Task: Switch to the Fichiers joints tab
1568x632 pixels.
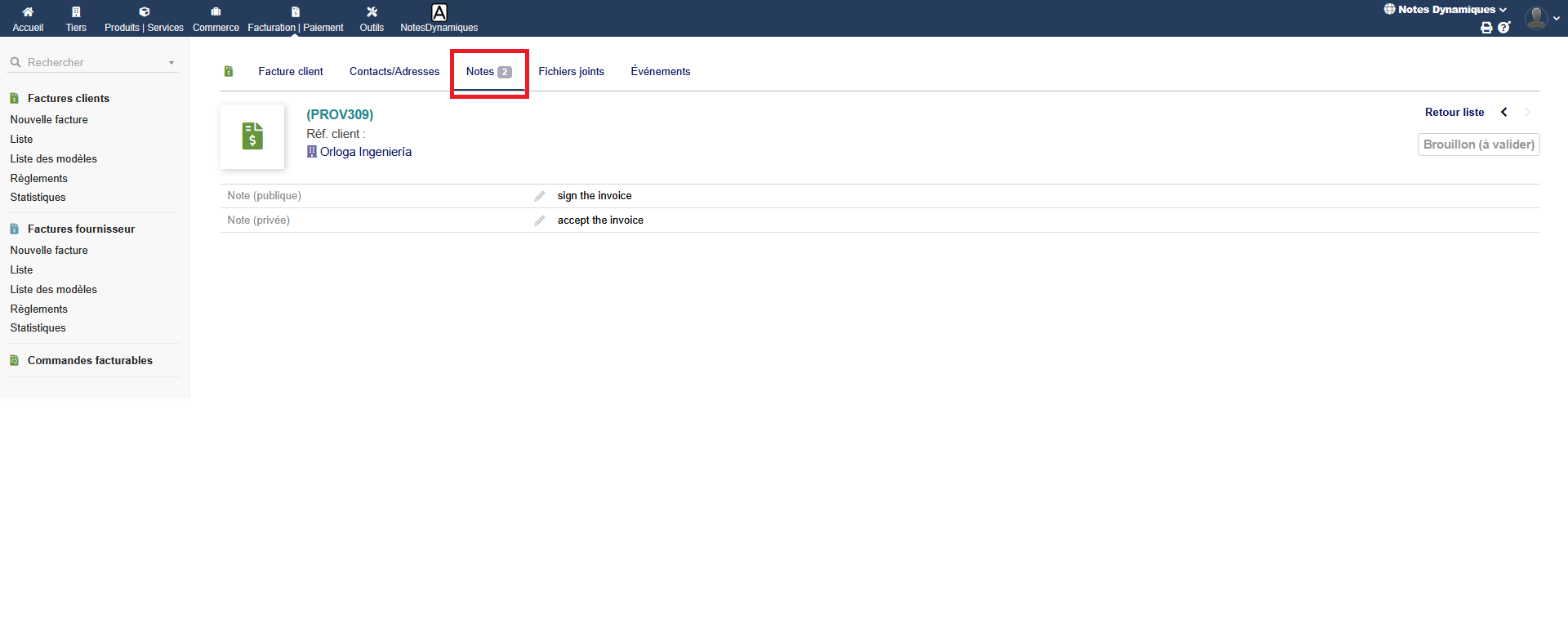Action: [571, 72]
